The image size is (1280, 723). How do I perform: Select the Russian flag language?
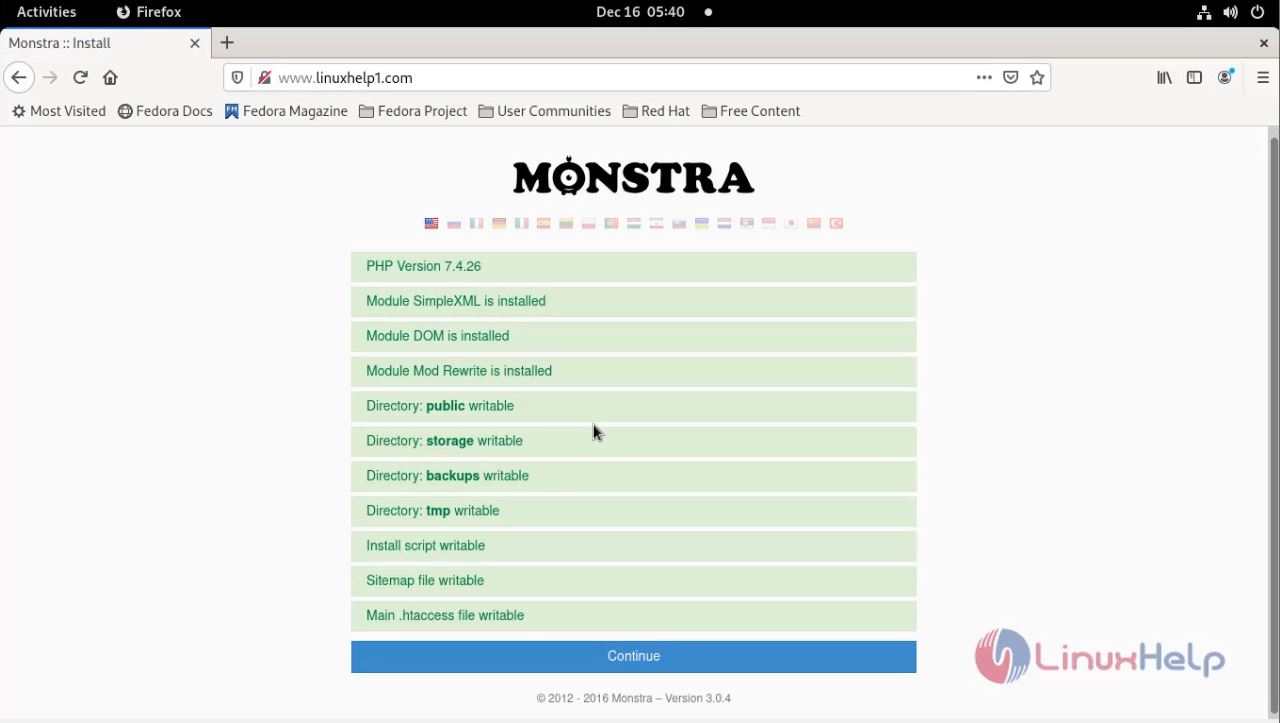454,223
